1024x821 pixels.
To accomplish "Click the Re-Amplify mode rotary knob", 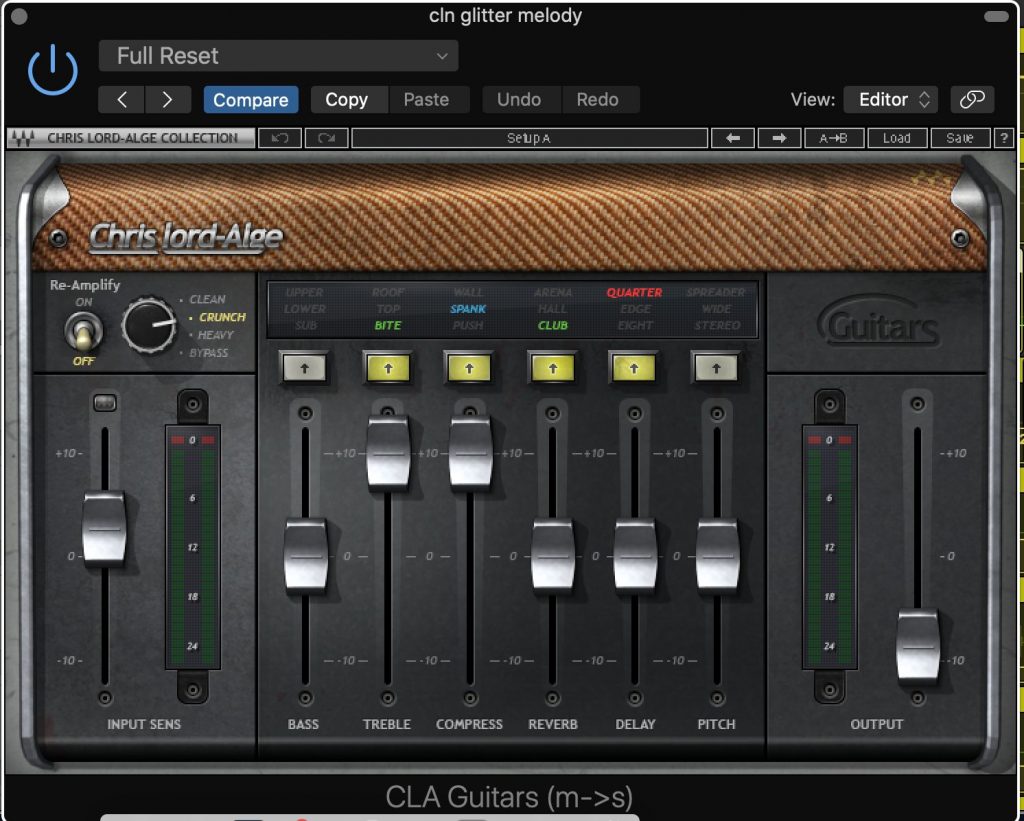I will [150, 326].
